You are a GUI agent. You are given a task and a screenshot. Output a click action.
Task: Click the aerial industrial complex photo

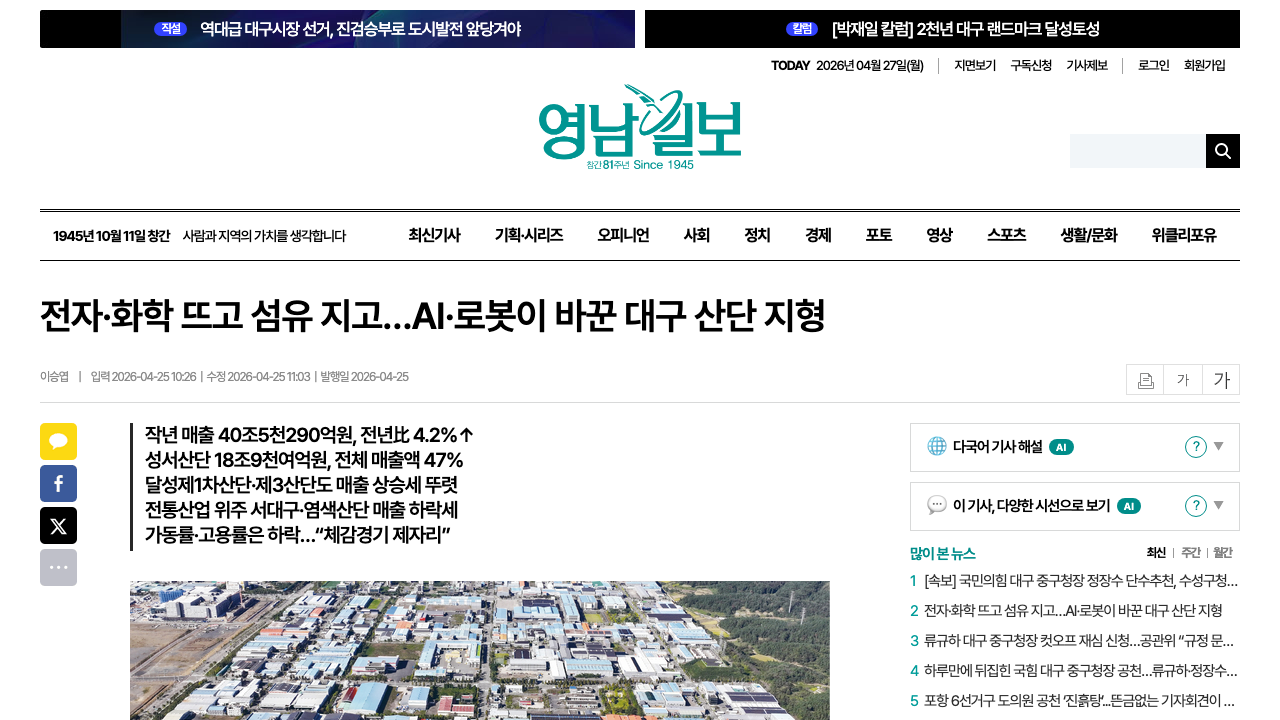pyautogui.click(x=480, y=650)
